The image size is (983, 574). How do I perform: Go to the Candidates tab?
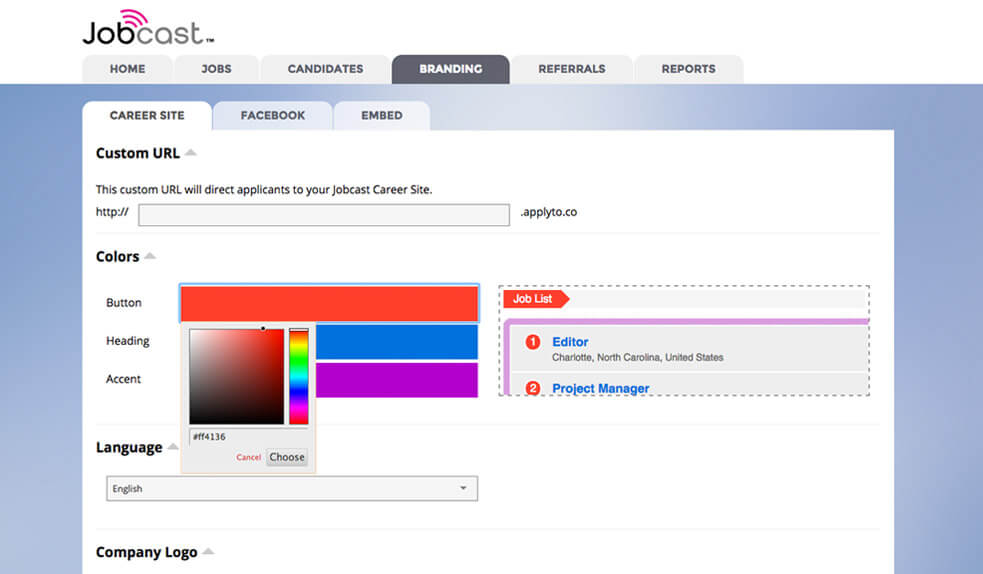[325, 69]
